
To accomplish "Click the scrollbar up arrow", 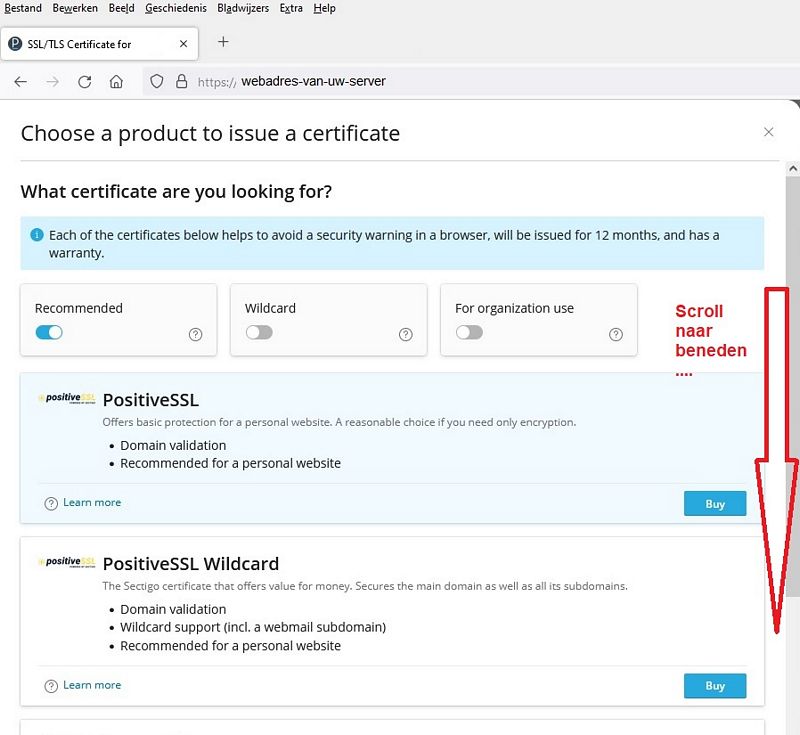I will point(793,168).
